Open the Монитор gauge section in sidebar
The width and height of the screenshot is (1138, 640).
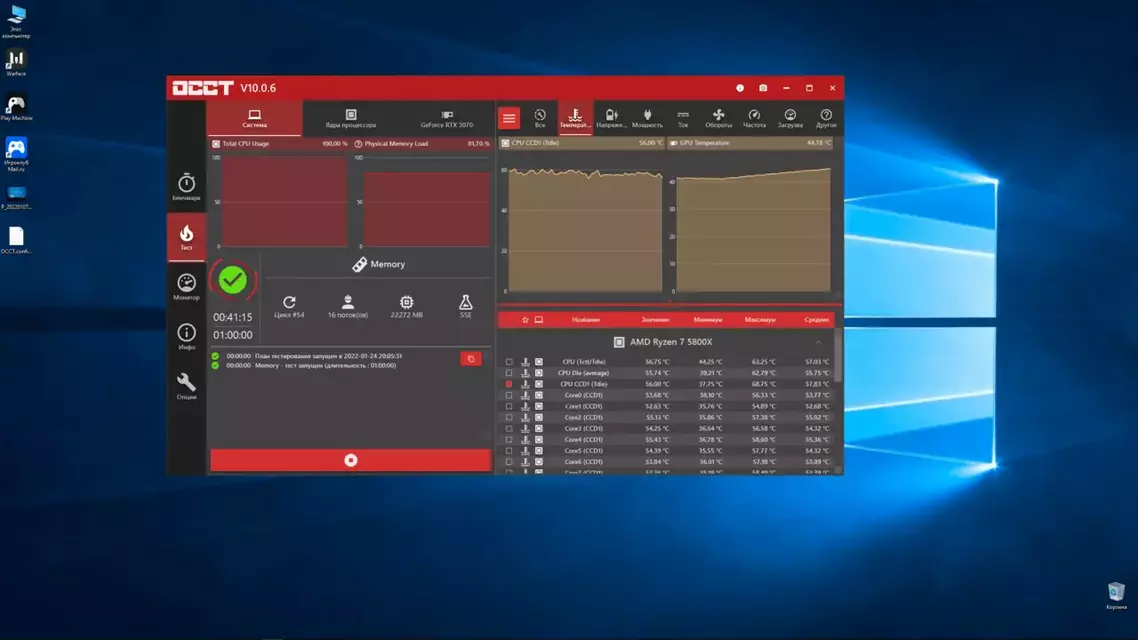tap(187, 287)
